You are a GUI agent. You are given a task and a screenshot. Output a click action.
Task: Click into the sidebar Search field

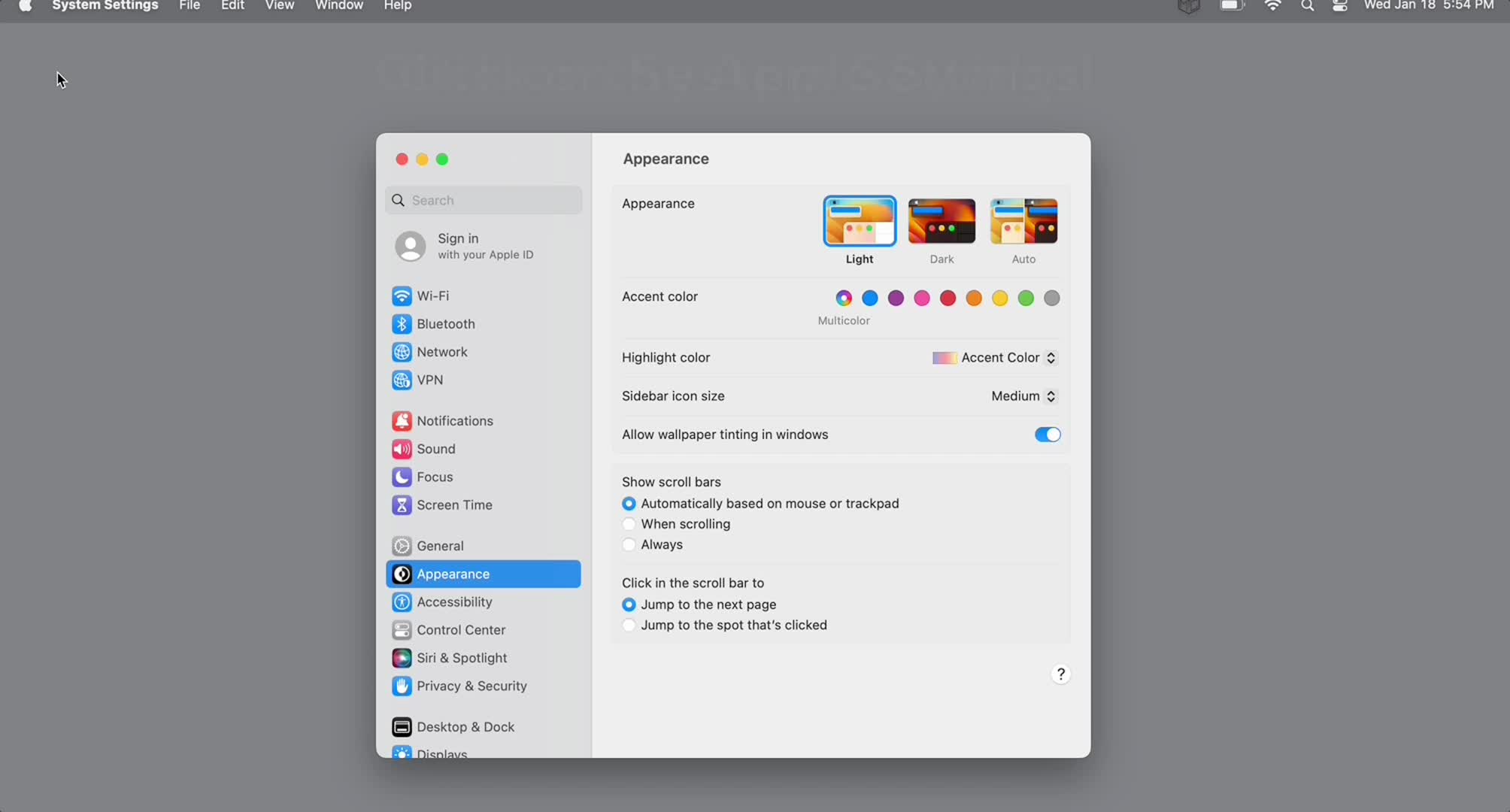pos(484,201)
